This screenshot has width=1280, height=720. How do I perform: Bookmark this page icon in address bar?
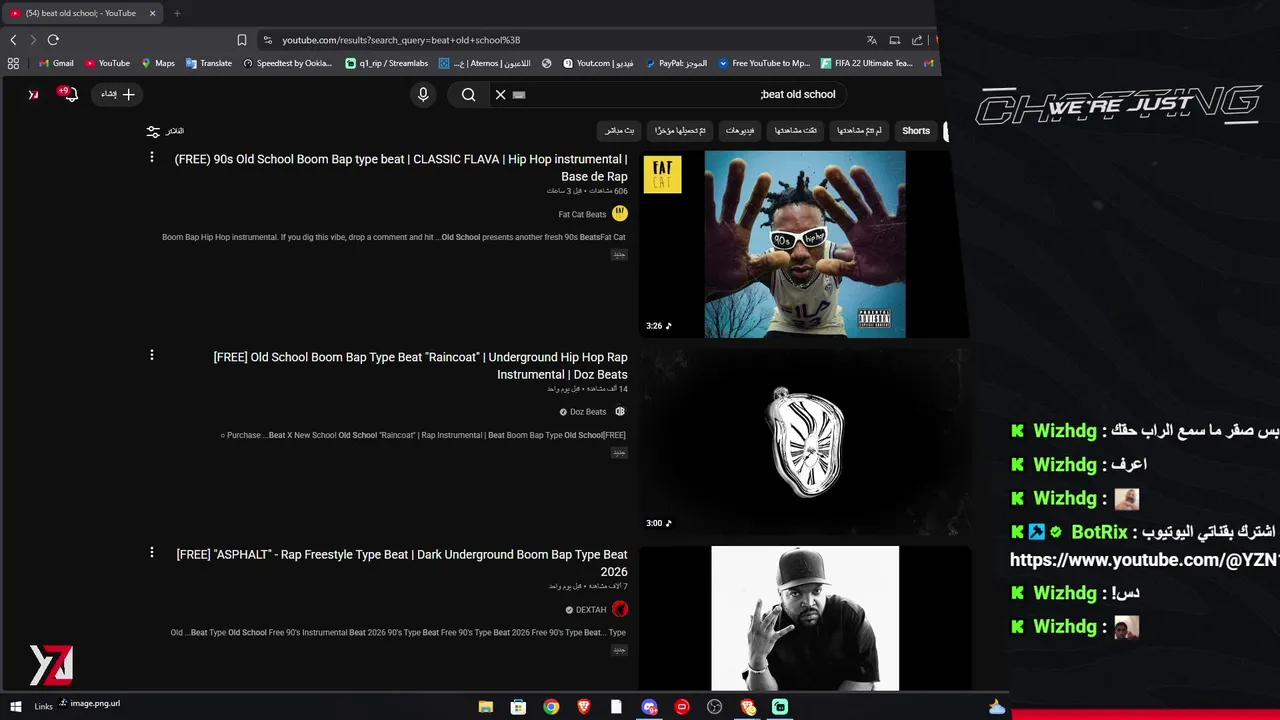click(242, 40)
